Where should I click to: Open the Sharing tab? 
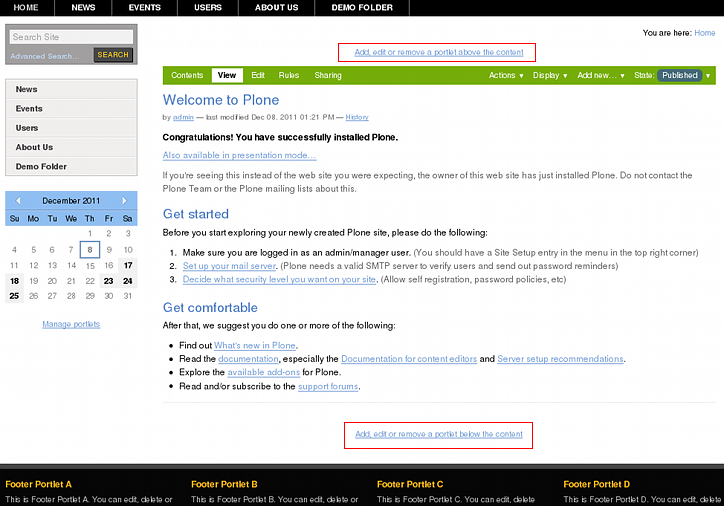[328, 75]
